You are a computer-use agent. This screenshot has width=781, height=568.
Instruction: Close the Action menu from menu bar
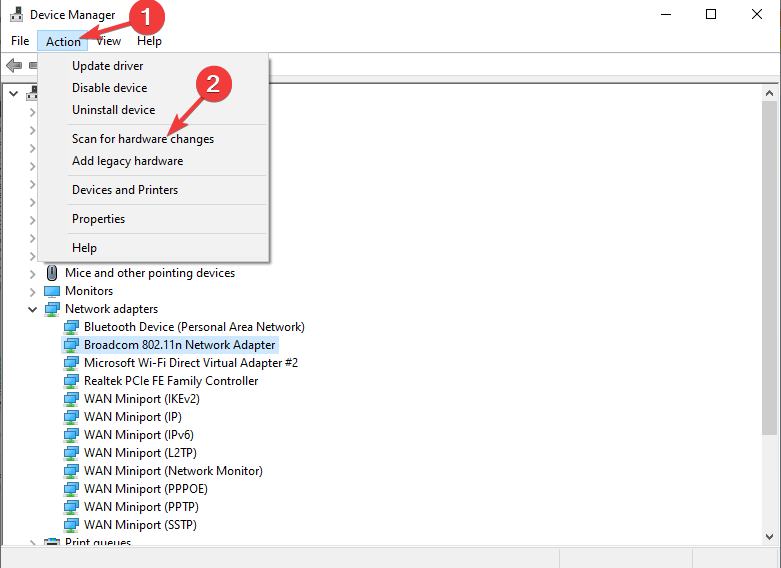click(63, 41)
